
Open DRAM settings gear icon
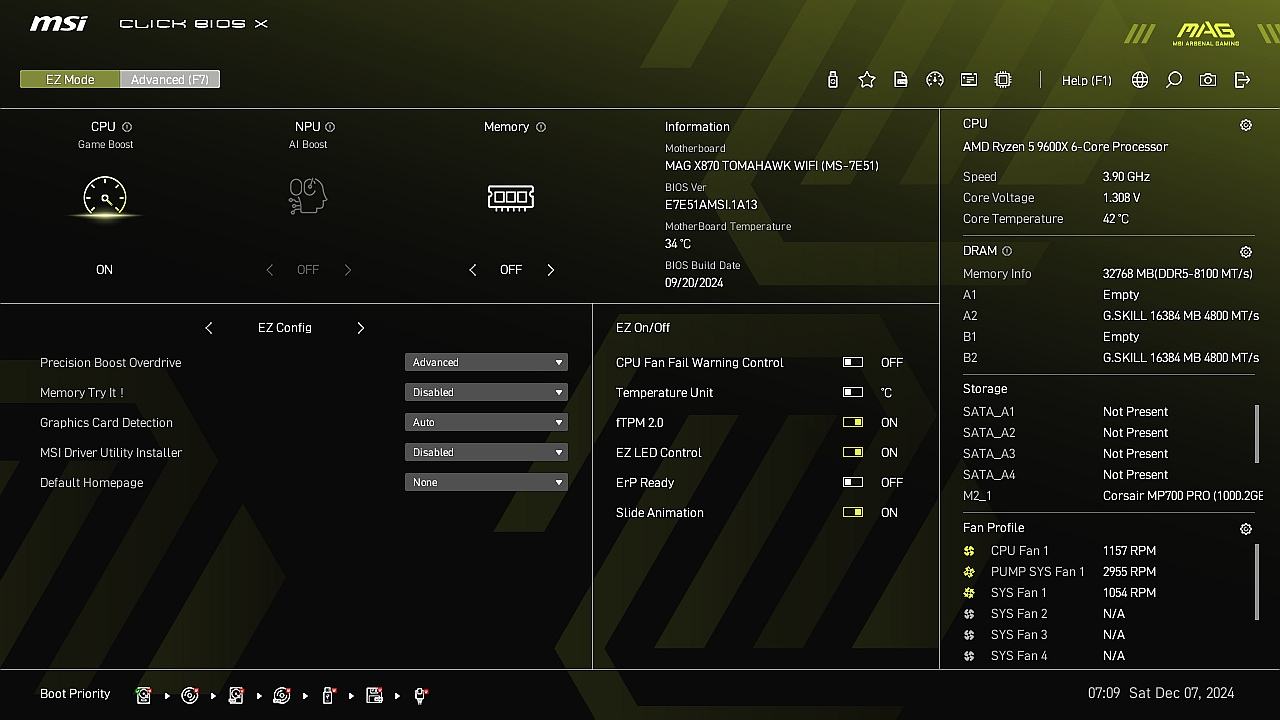coord(1246,252)
